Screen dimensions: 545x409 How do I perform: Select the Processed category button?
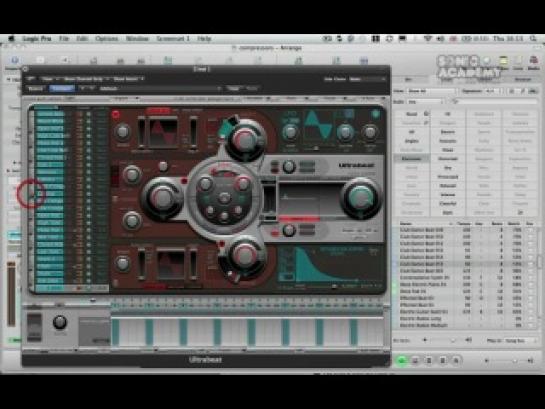(448, 177)
